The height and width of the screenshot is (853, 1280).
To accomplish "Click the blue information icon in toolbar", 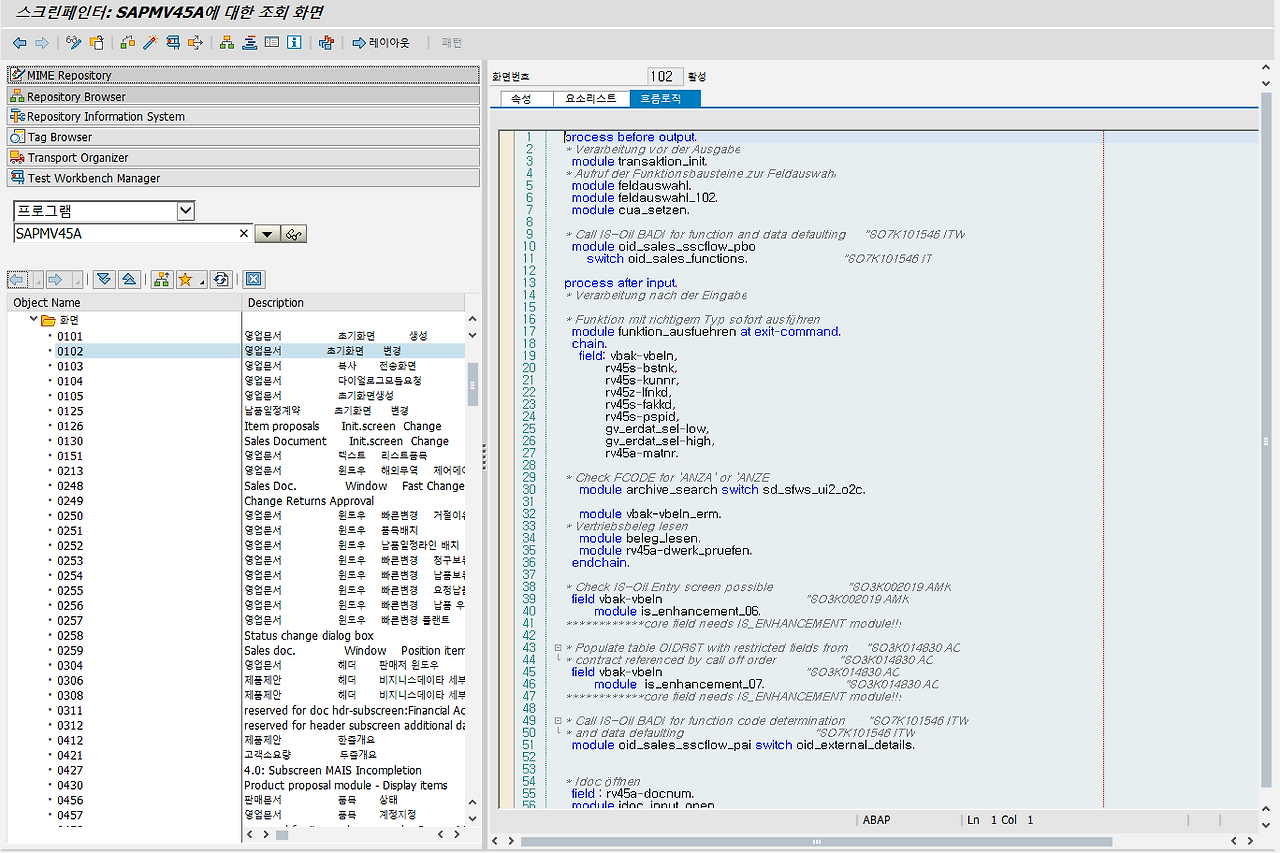I will [x=294, y=43].
